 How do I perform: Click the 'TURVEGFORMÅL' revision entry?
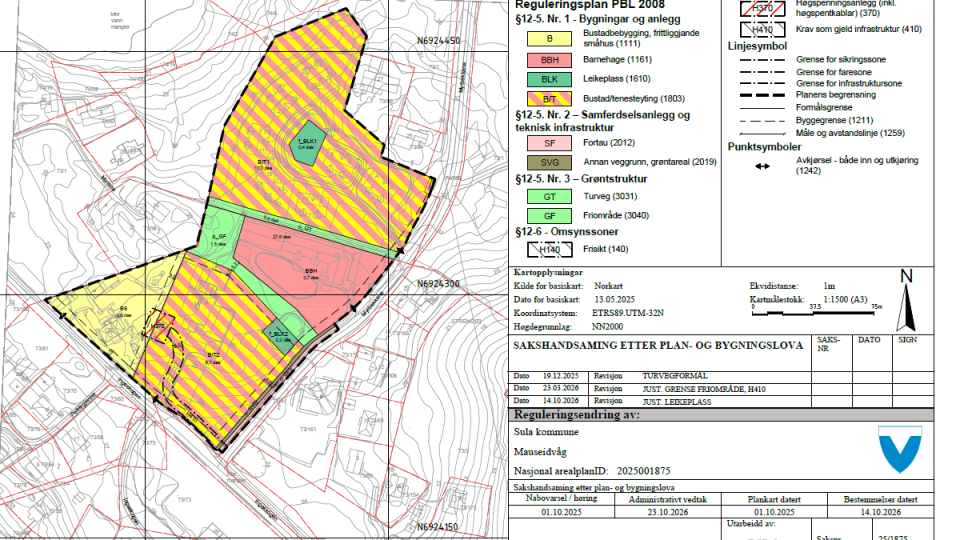pos(675,376)
